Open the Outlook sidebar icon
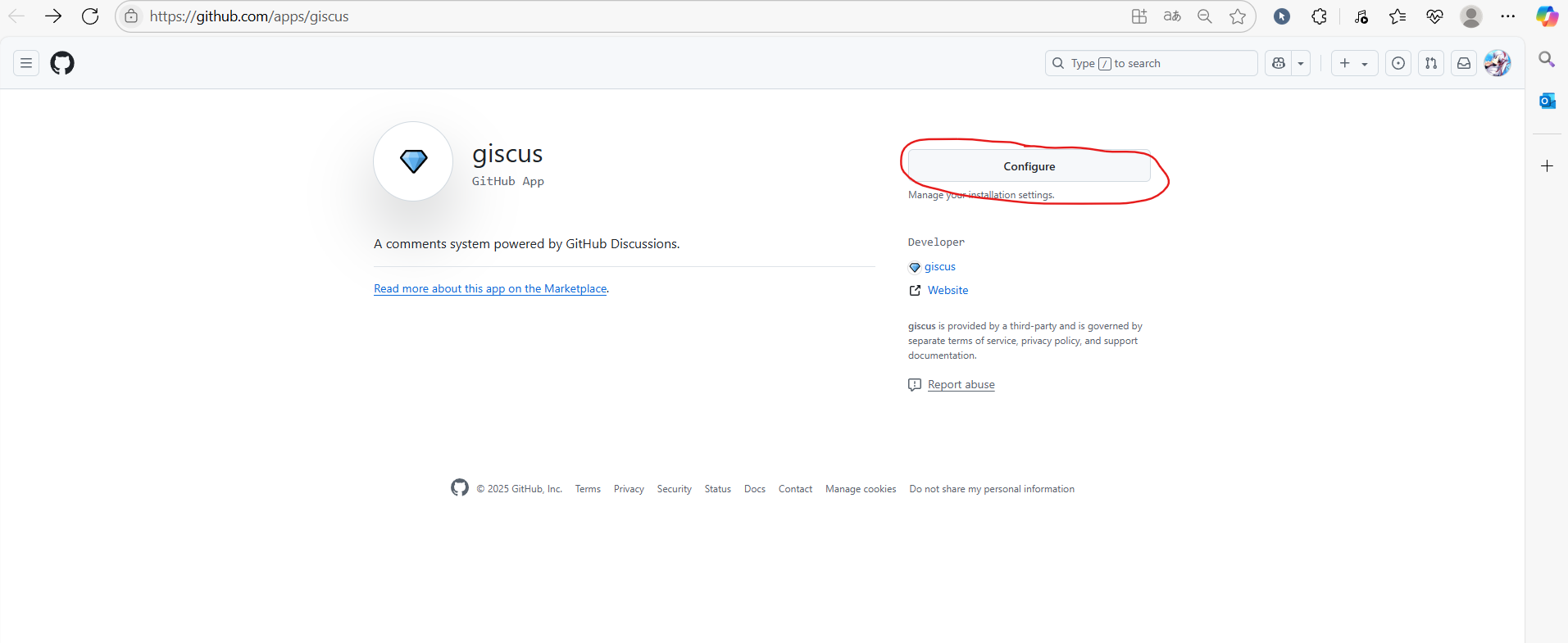1568x643 pixels. pos(1547,101)
